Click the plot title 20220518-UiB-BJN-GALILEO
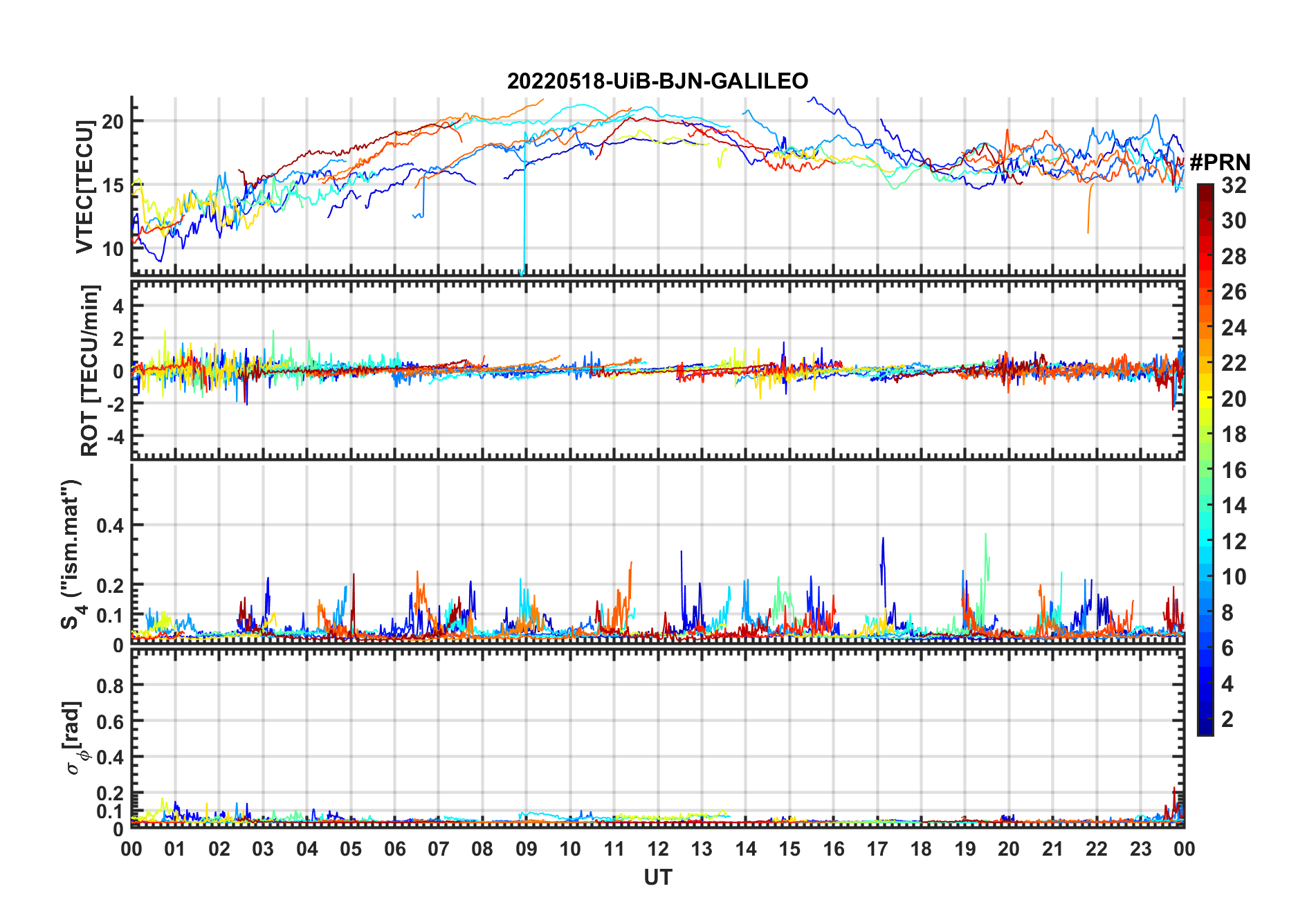This screenshot has width=1316, height=920. tap(657, 82)
